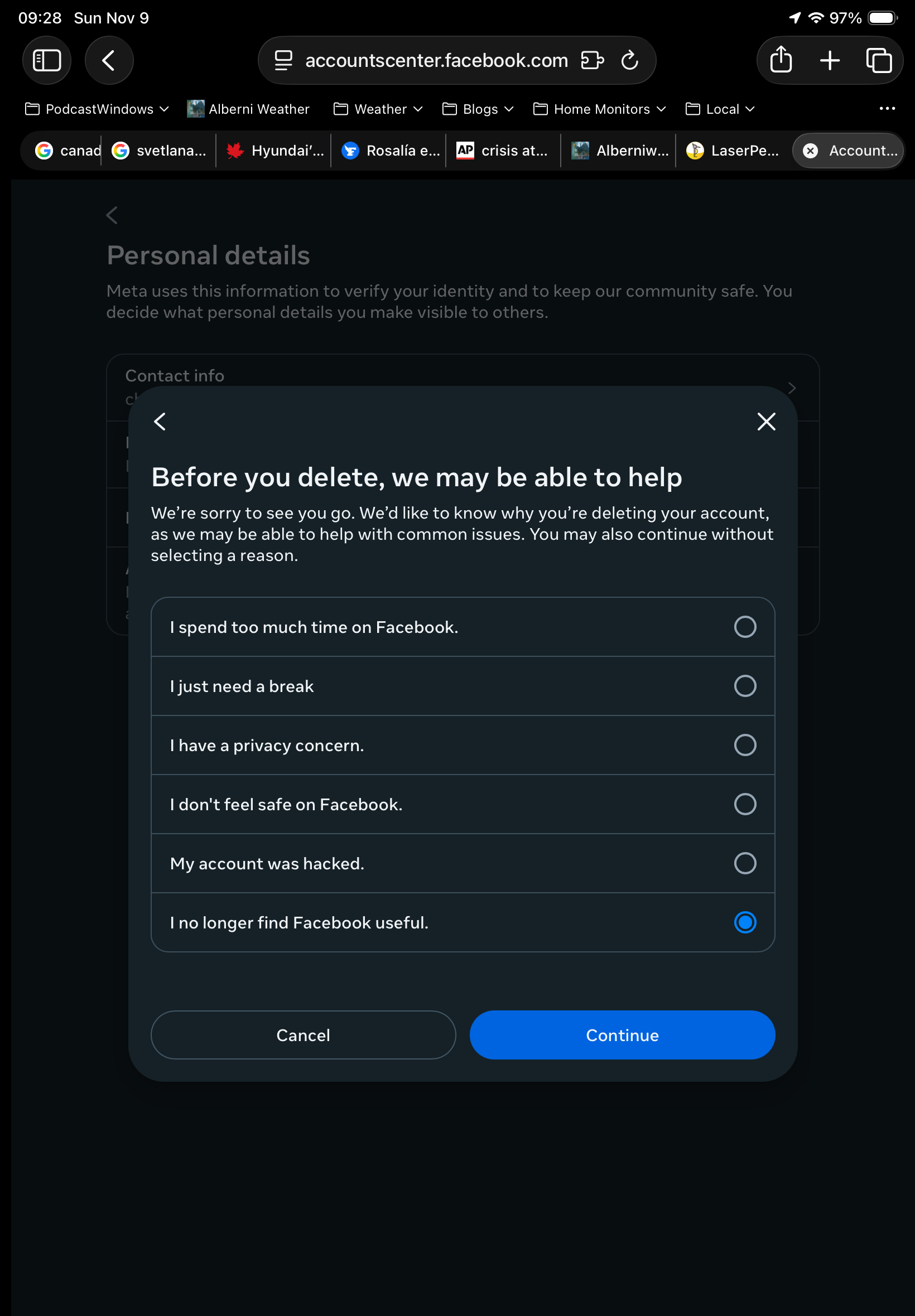Open a new tab with plus icon

tap(830, 60)
